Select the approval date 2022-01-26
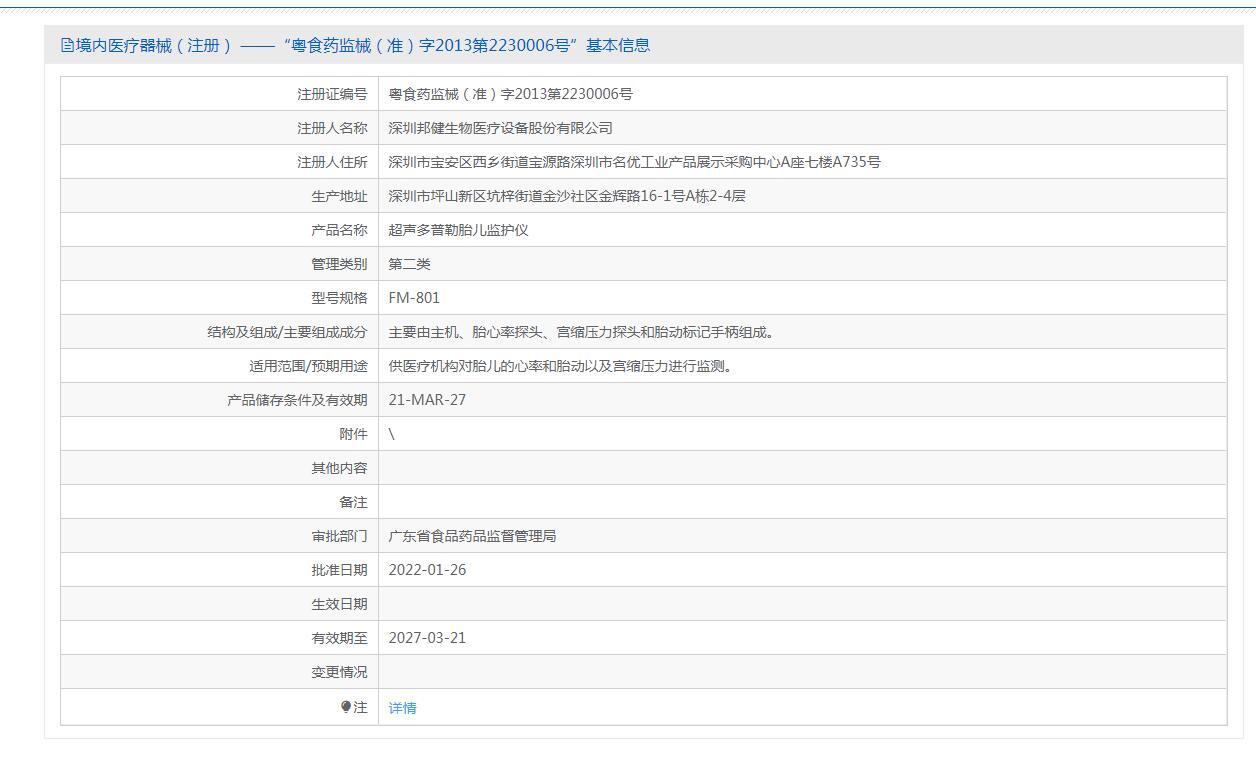This screenshot has height=761, width=1256. (x=427, y=570)
